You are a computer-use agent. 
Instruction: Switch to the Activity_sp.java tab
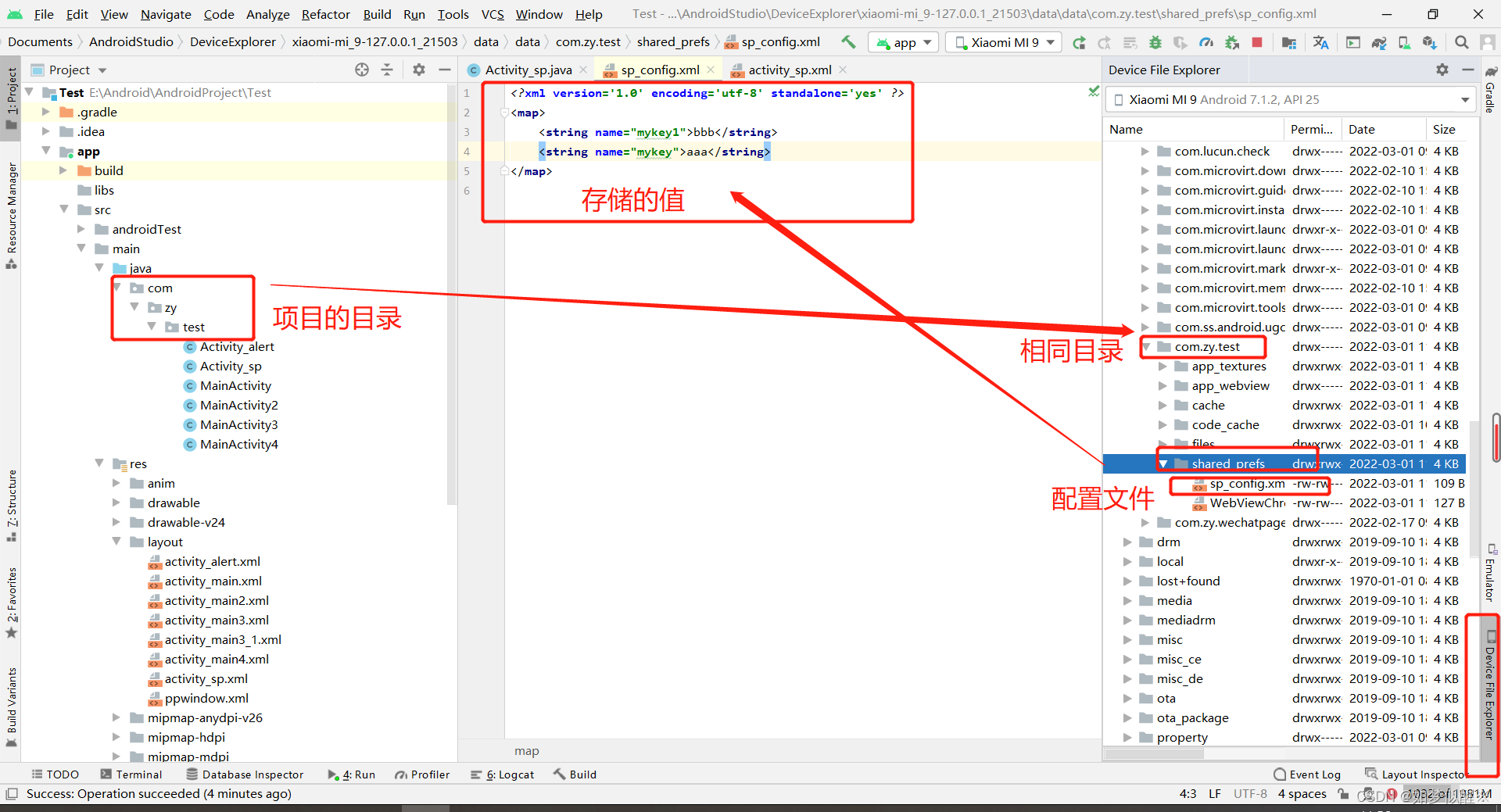pos(528,70)
